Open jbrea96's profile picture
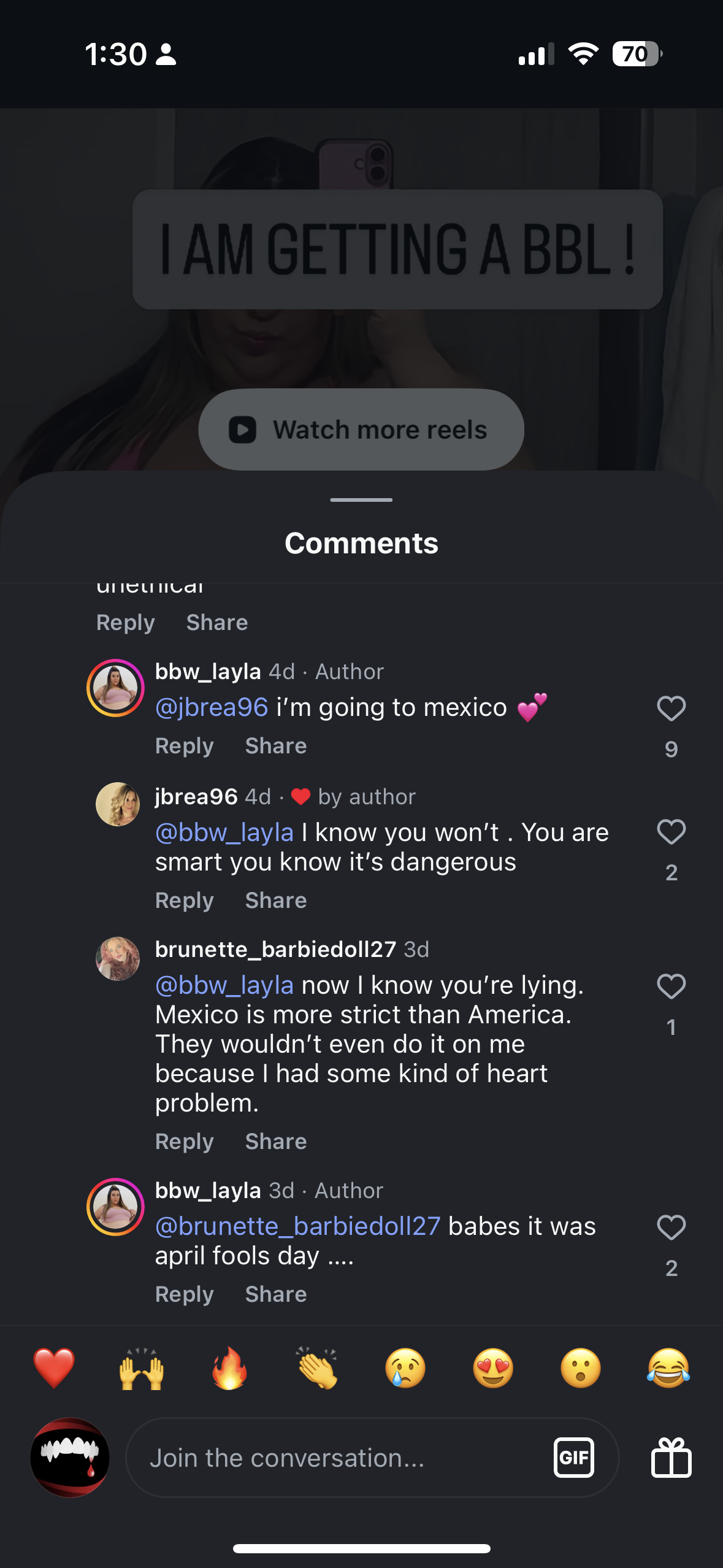Screen dimensions: 723x1568 118,804
